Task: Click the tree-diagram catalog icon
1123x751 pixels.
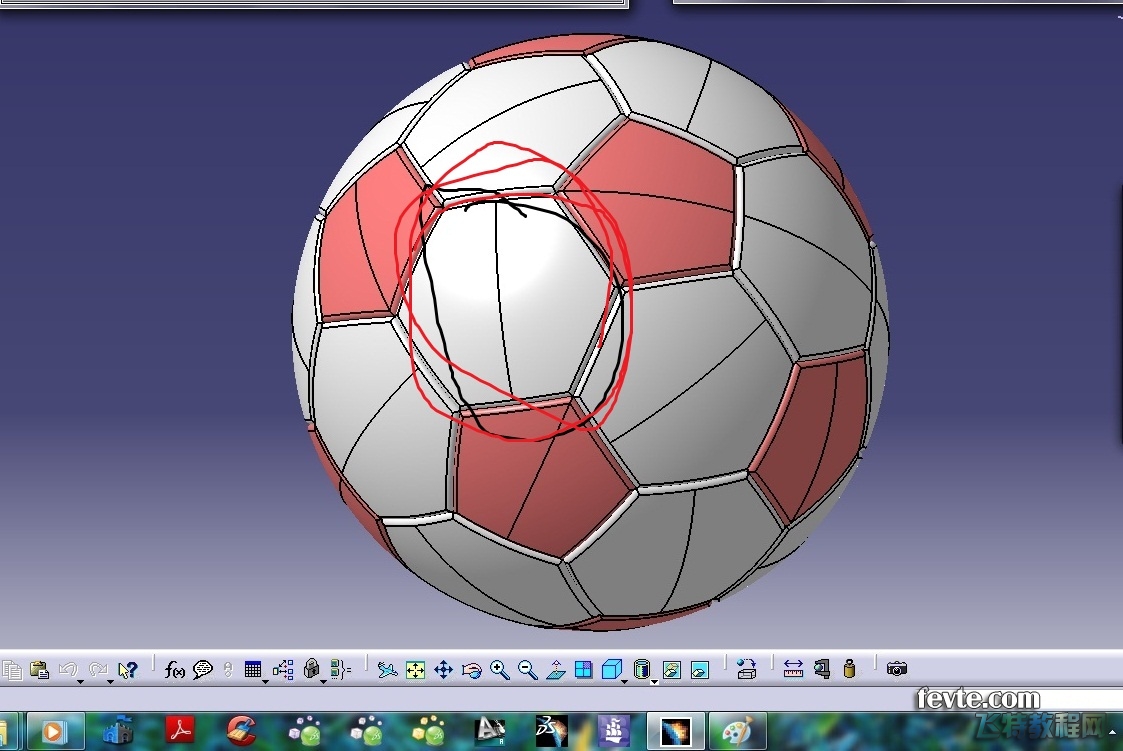Action: 283,669
